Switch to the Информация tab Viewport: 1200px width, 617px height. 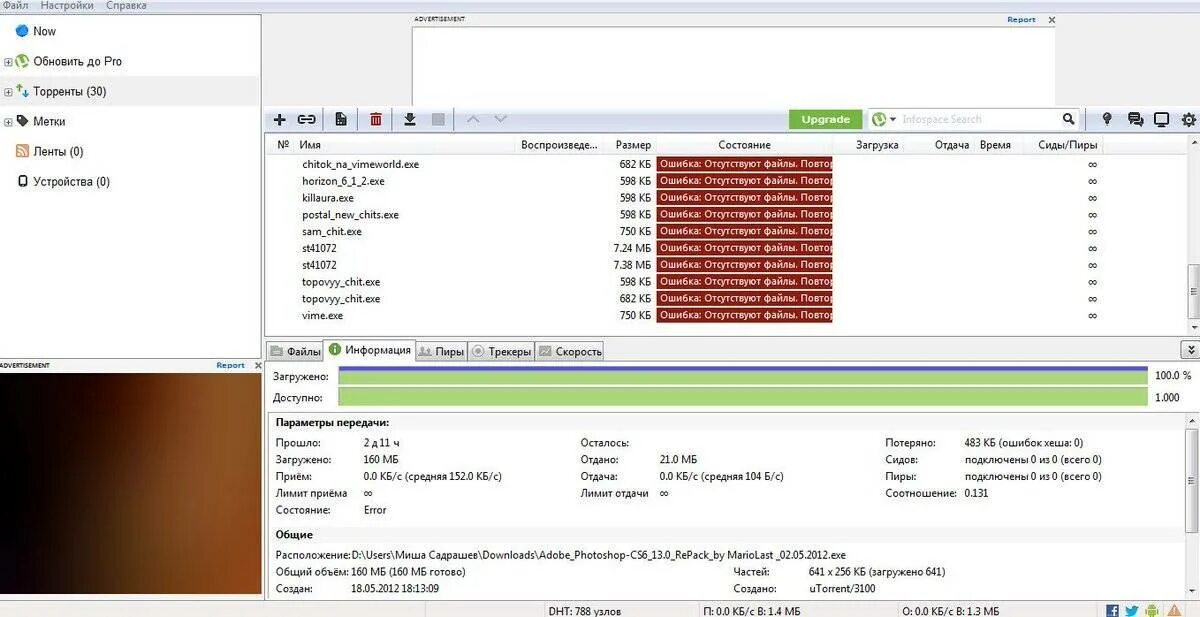pyautogui.click(x=369, y=350)
